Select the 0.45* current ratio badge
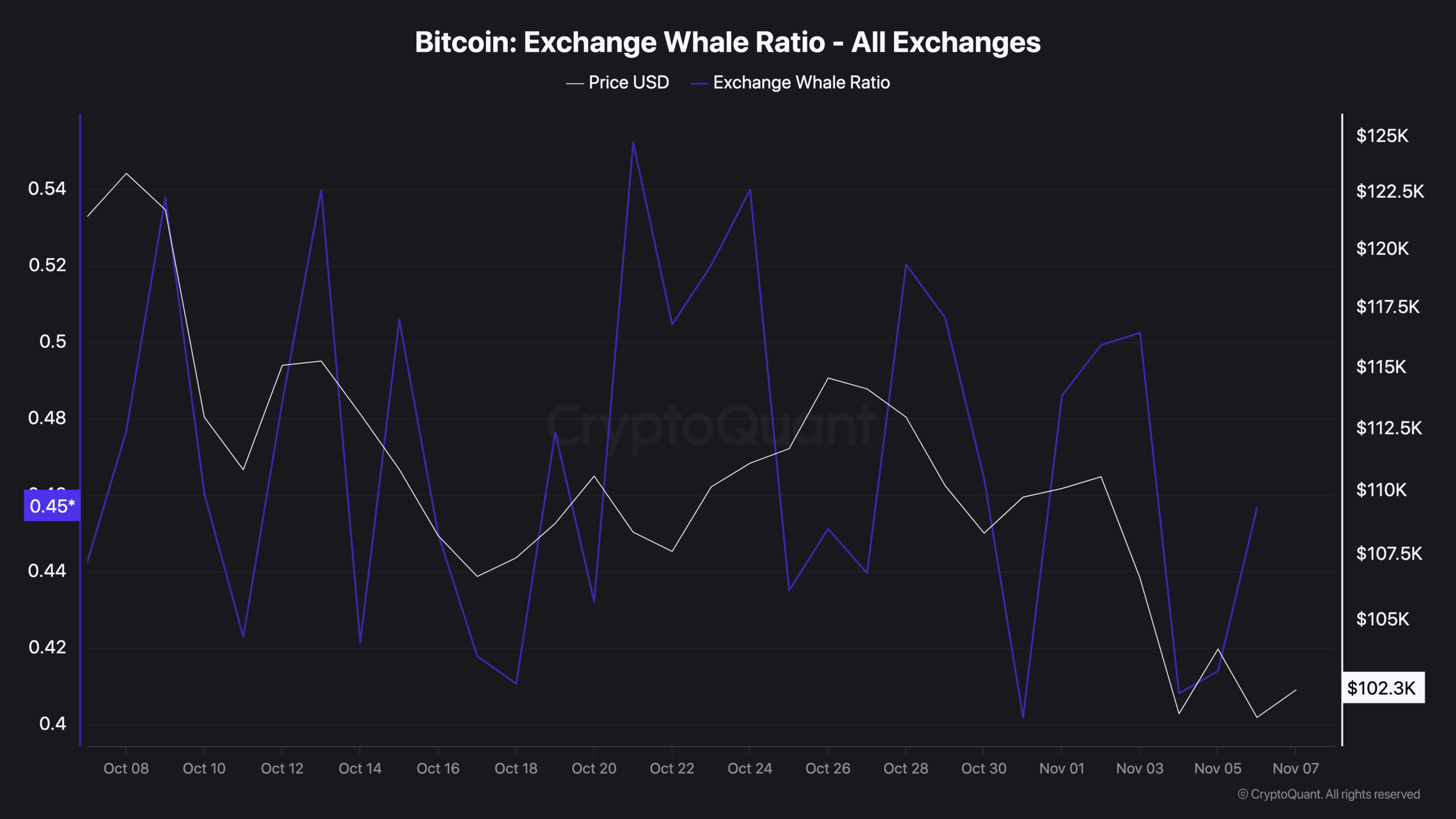Viewport: 1456px width, 819px height. (52, 506)
